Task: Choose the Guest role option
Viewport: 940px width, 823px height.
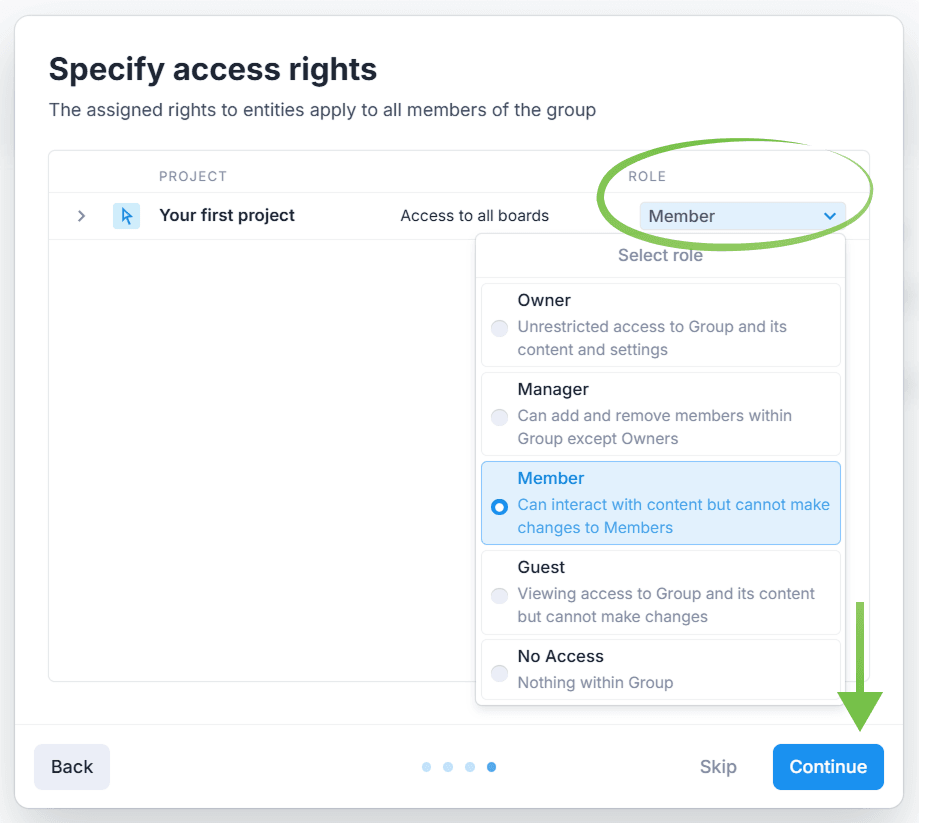Action: pos(660,592)
